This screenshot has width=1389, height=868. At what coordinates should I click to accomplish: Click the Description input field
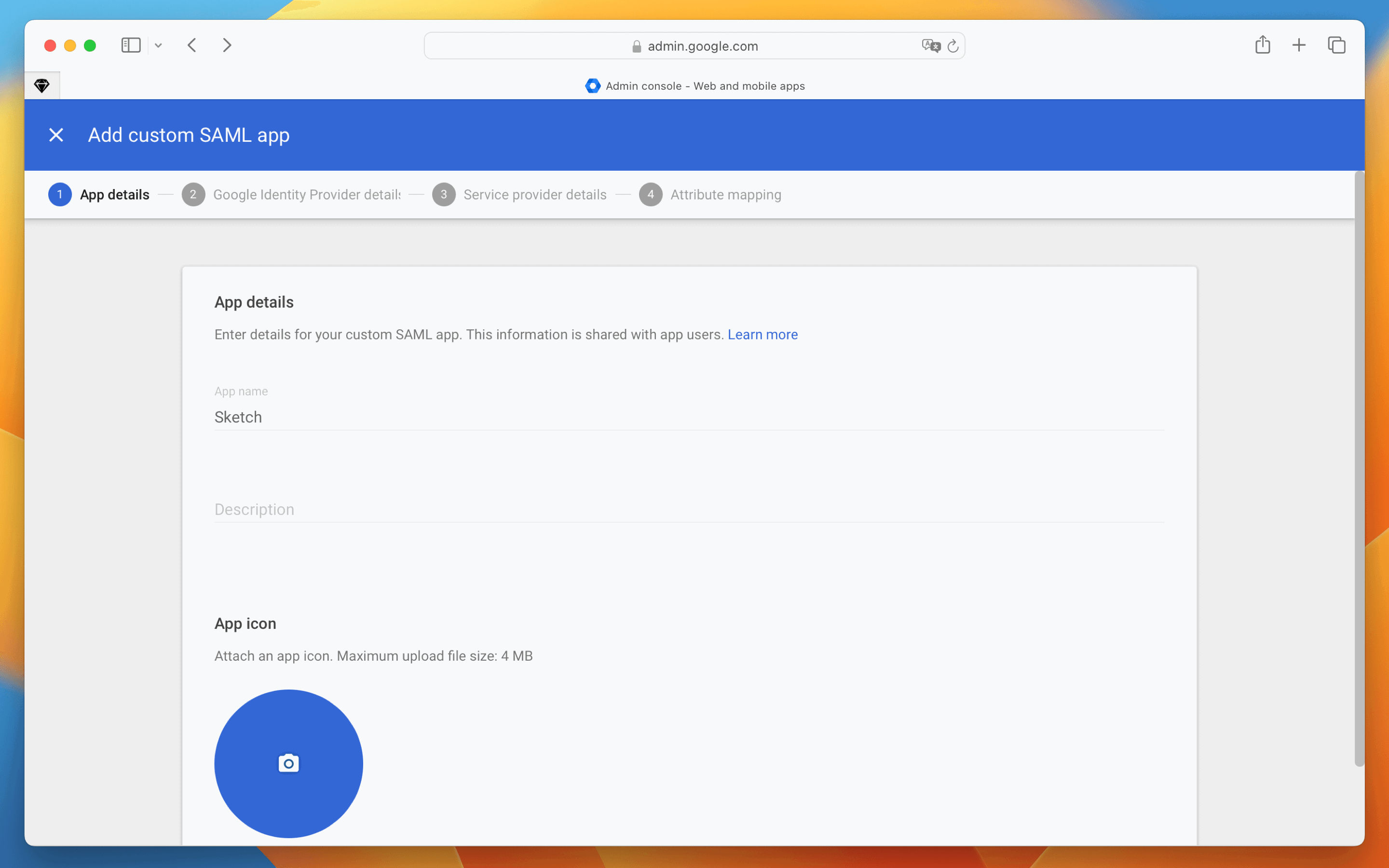[689, 509]
